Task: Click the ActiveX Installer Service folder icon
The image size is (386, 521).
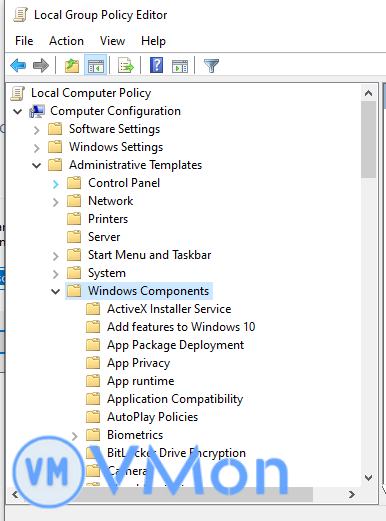Action: [x=93, y=309]
